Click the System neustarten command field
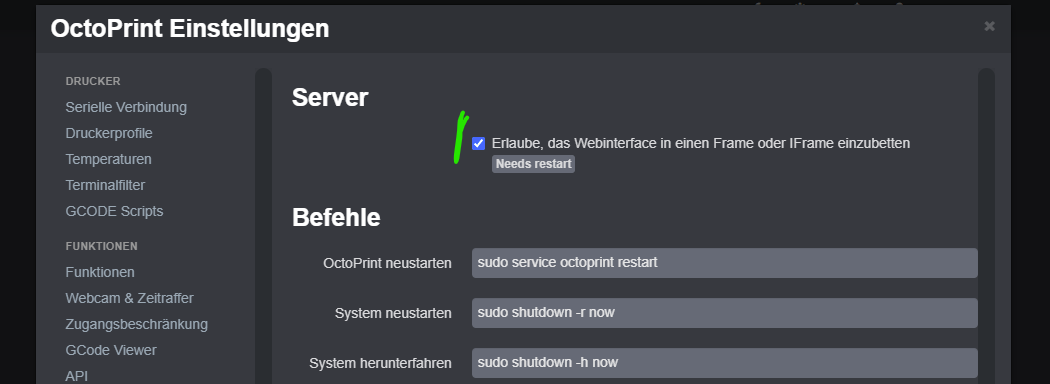Screen dimensions: 1050x384 click(x=725, y=313)
